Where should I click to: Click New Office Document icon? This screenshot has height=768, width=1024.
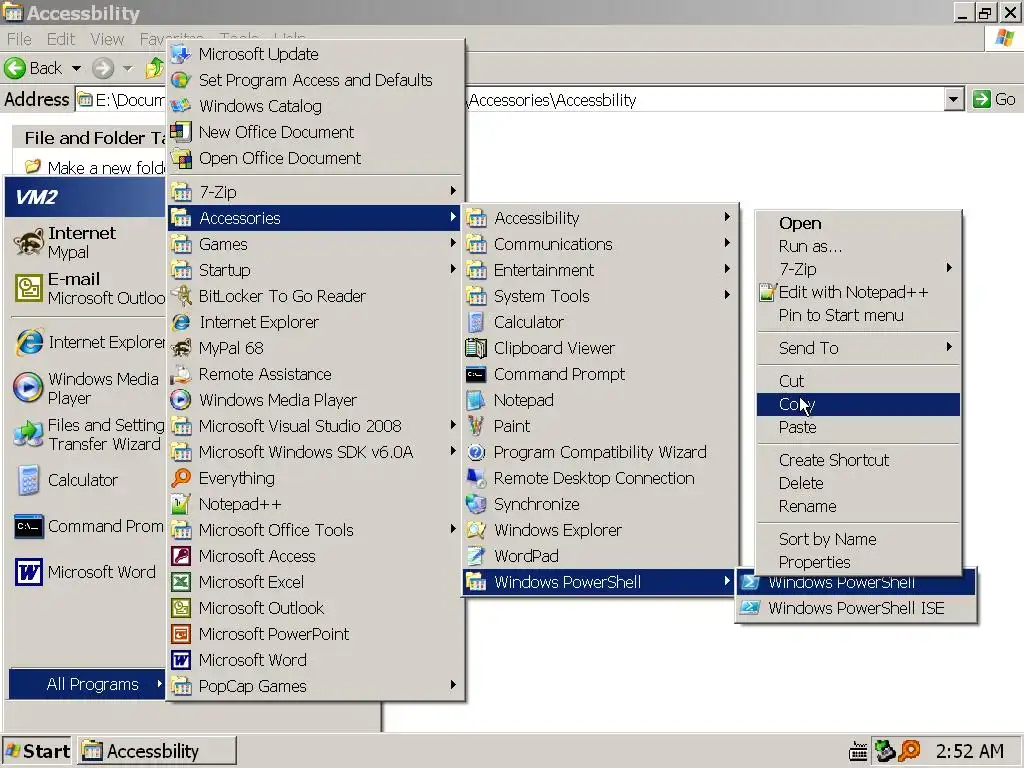180,132
